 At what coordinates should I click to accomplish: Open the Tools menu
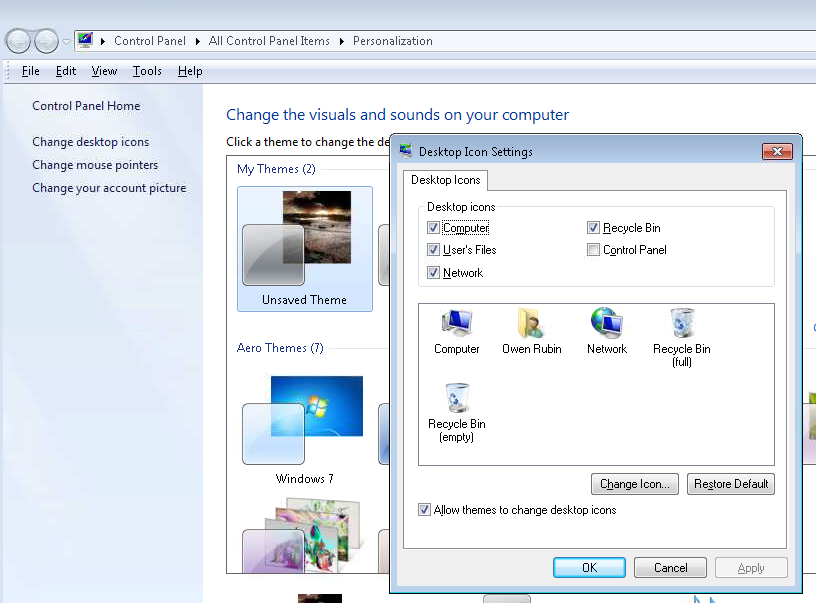(x=147, y=71)
